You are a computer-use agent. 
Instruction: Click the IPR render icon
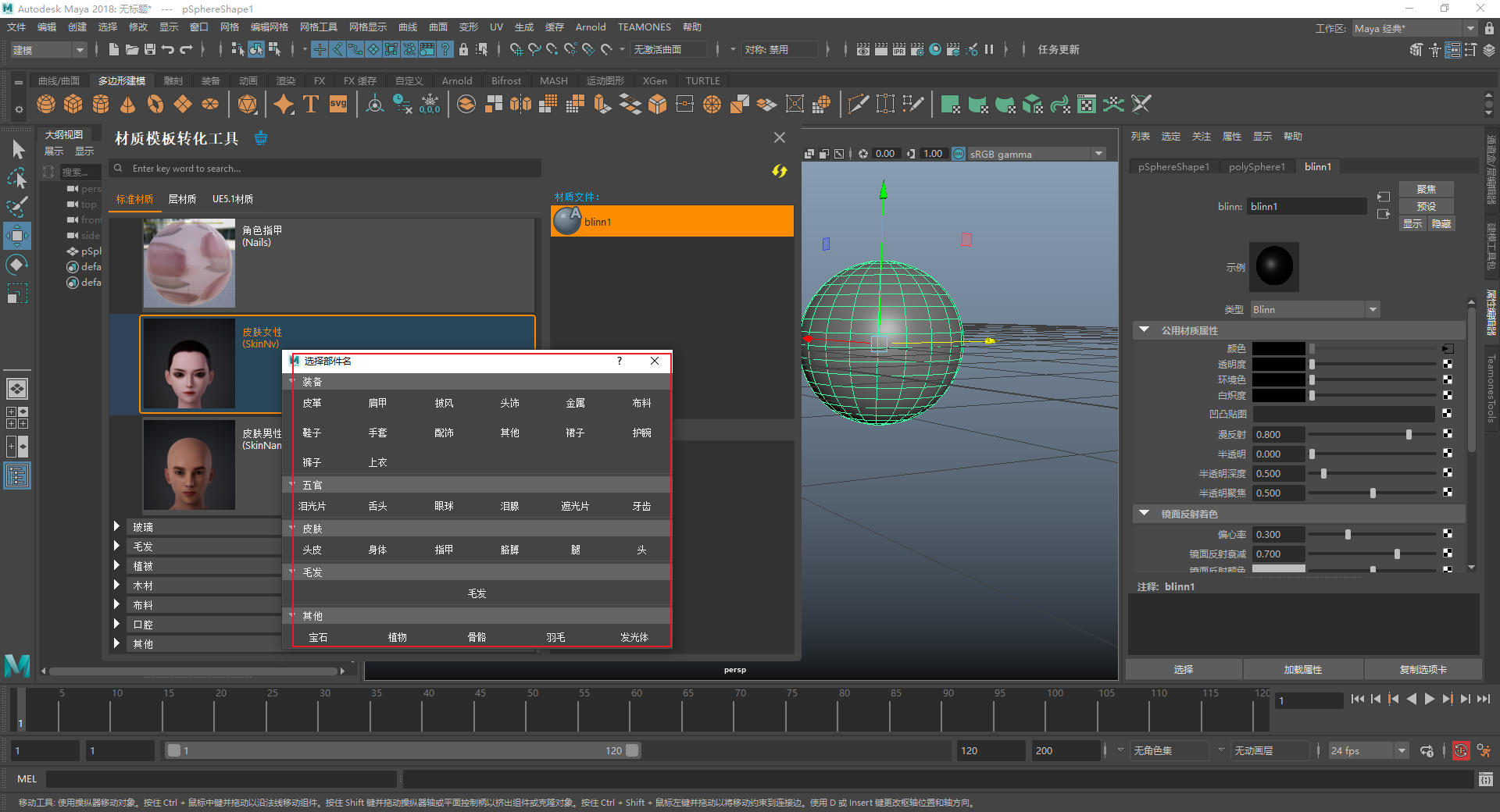[x=898, y=49]
